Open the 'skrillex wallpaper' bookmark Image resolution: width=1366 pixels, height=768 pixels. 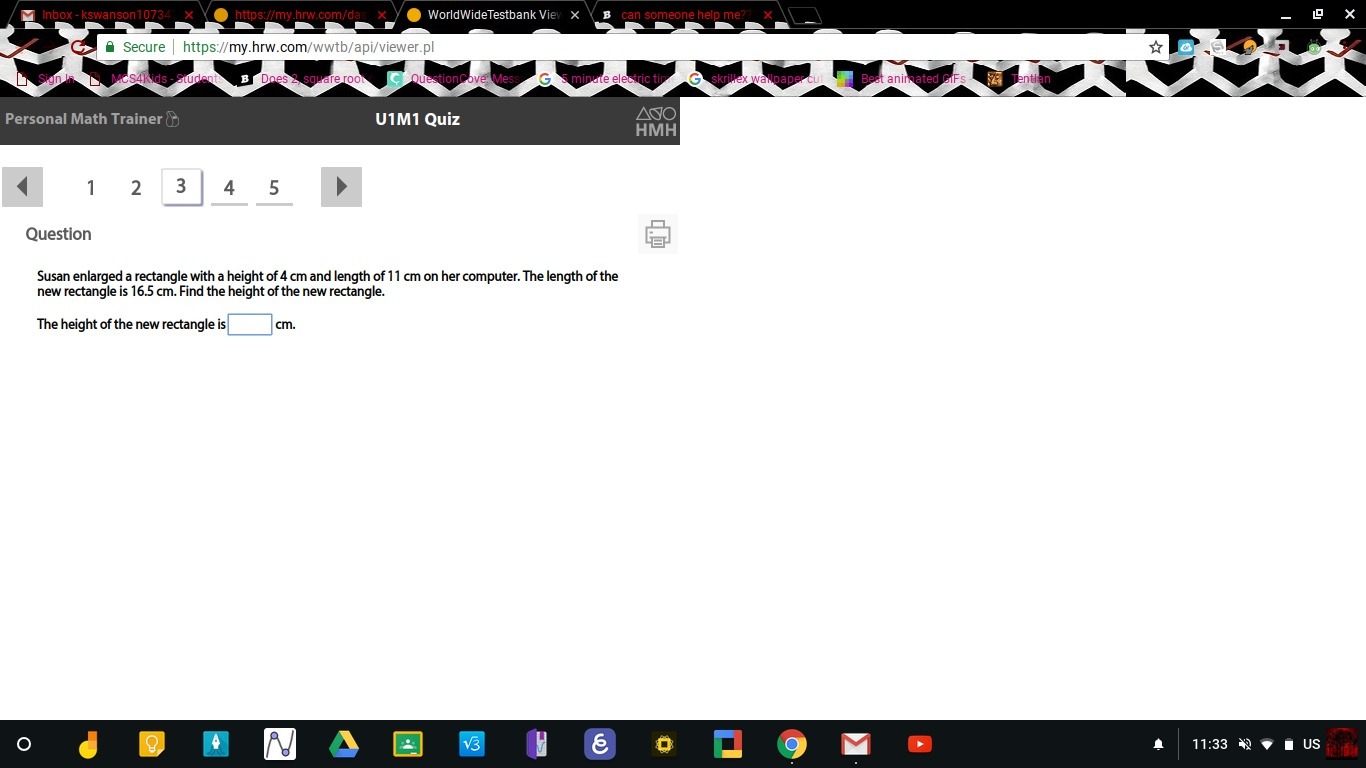[755, 79]
